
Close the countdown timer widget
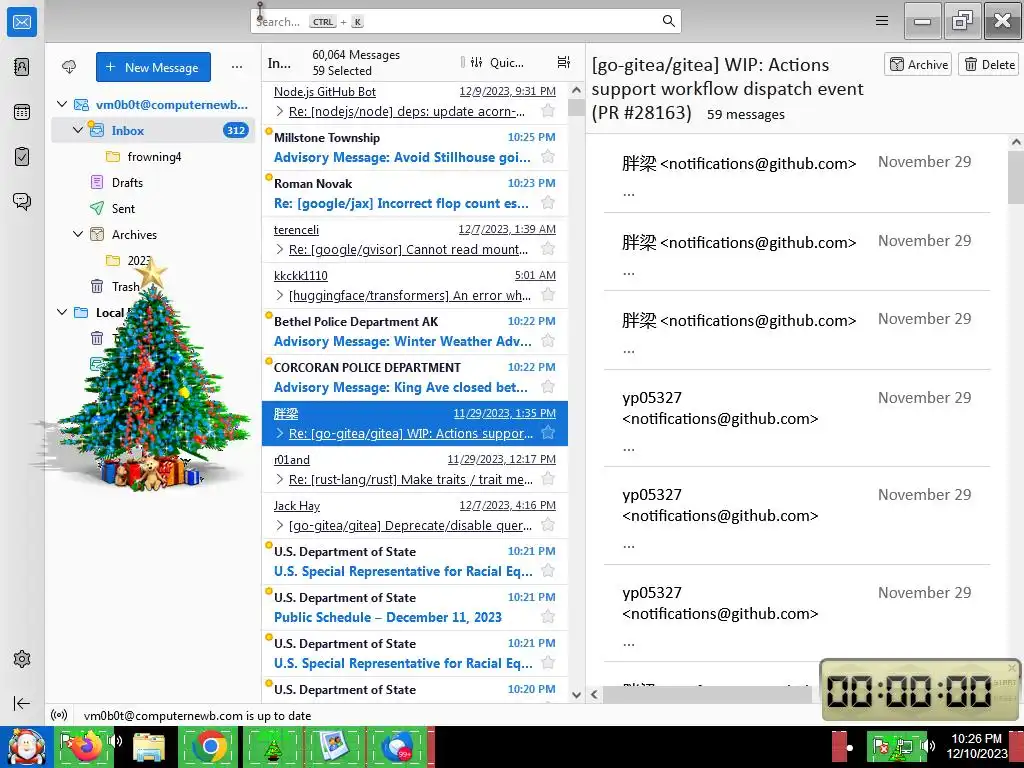pyautogui.click(x=1012, y=667)
